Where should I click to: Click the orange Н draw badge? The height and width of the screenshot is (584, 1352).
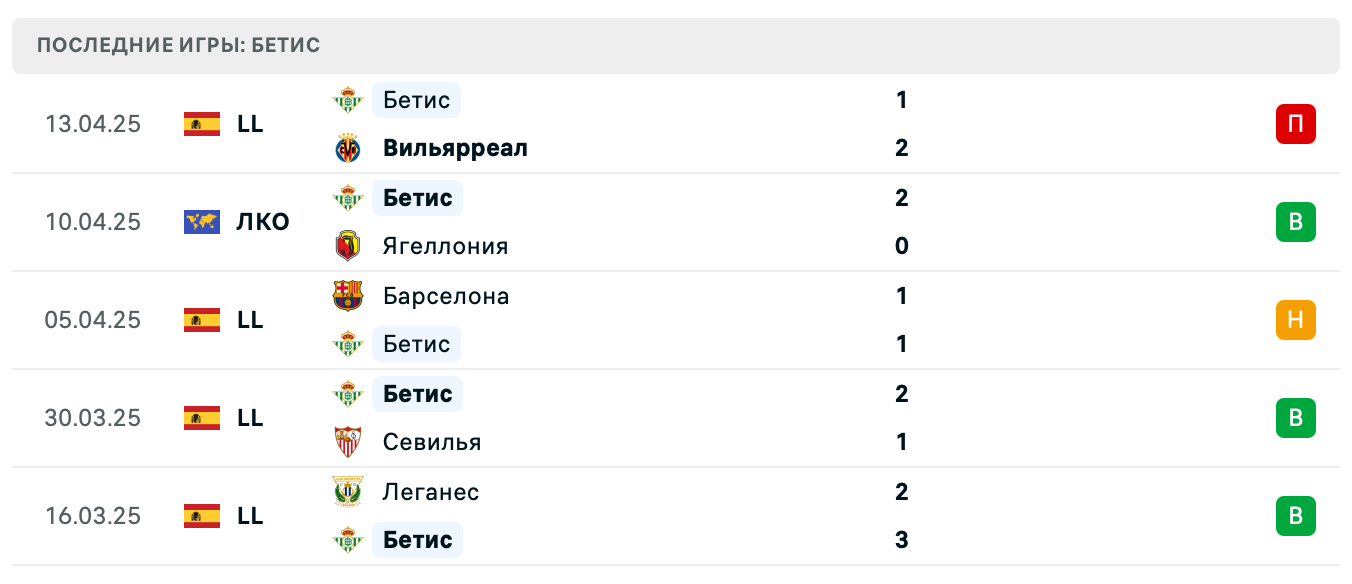coord(1296,320)
